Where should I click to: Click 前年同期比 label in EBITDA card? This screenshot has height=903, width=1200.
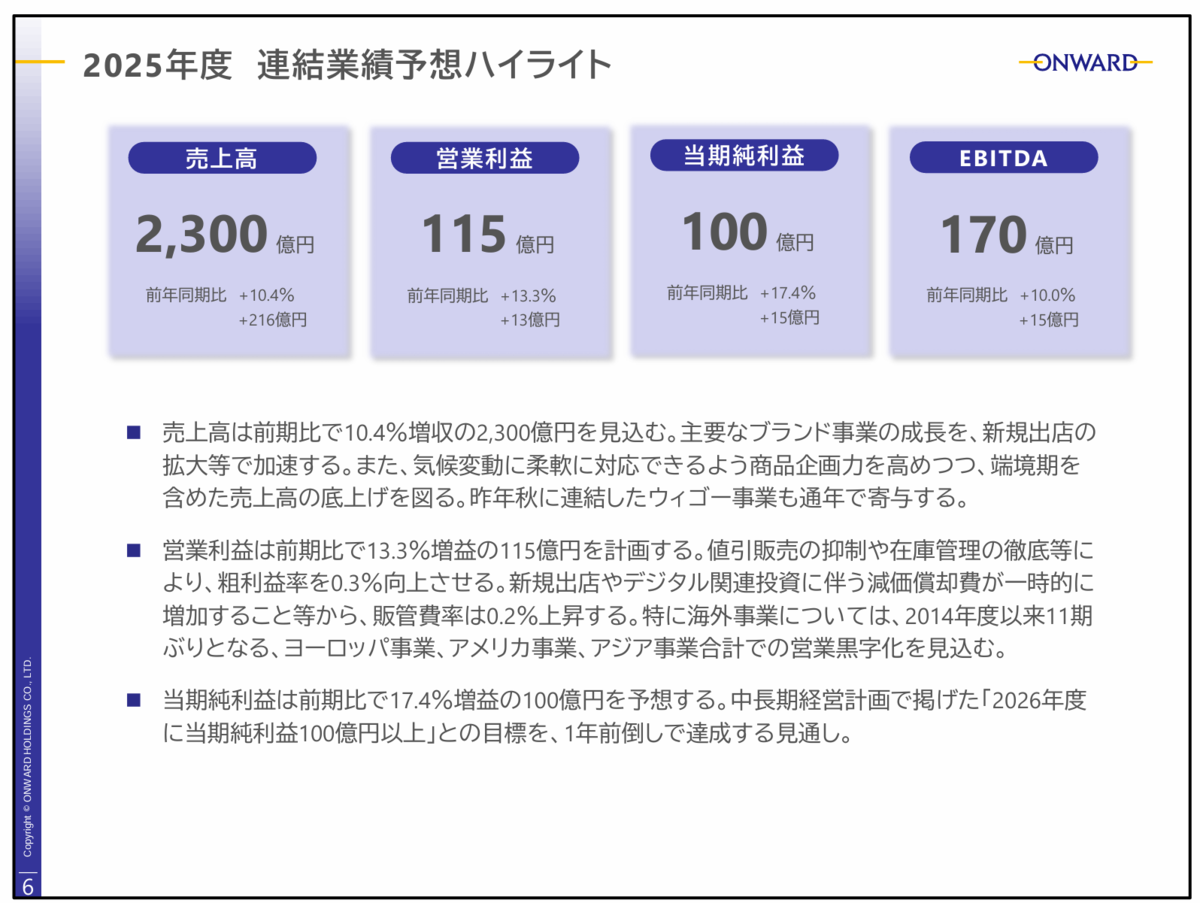pos(967,295)
